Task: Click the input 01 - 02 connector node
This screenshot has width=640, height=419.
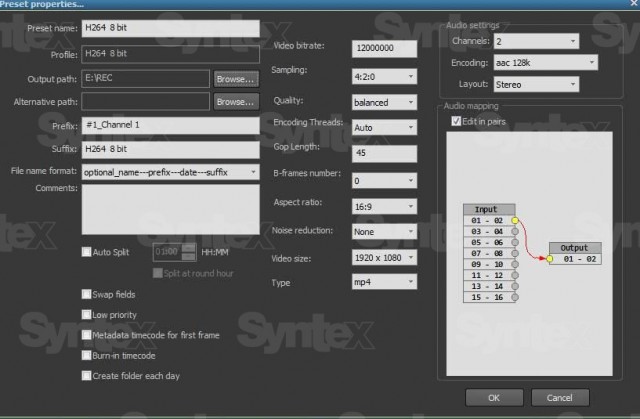Action: (515, 219)
